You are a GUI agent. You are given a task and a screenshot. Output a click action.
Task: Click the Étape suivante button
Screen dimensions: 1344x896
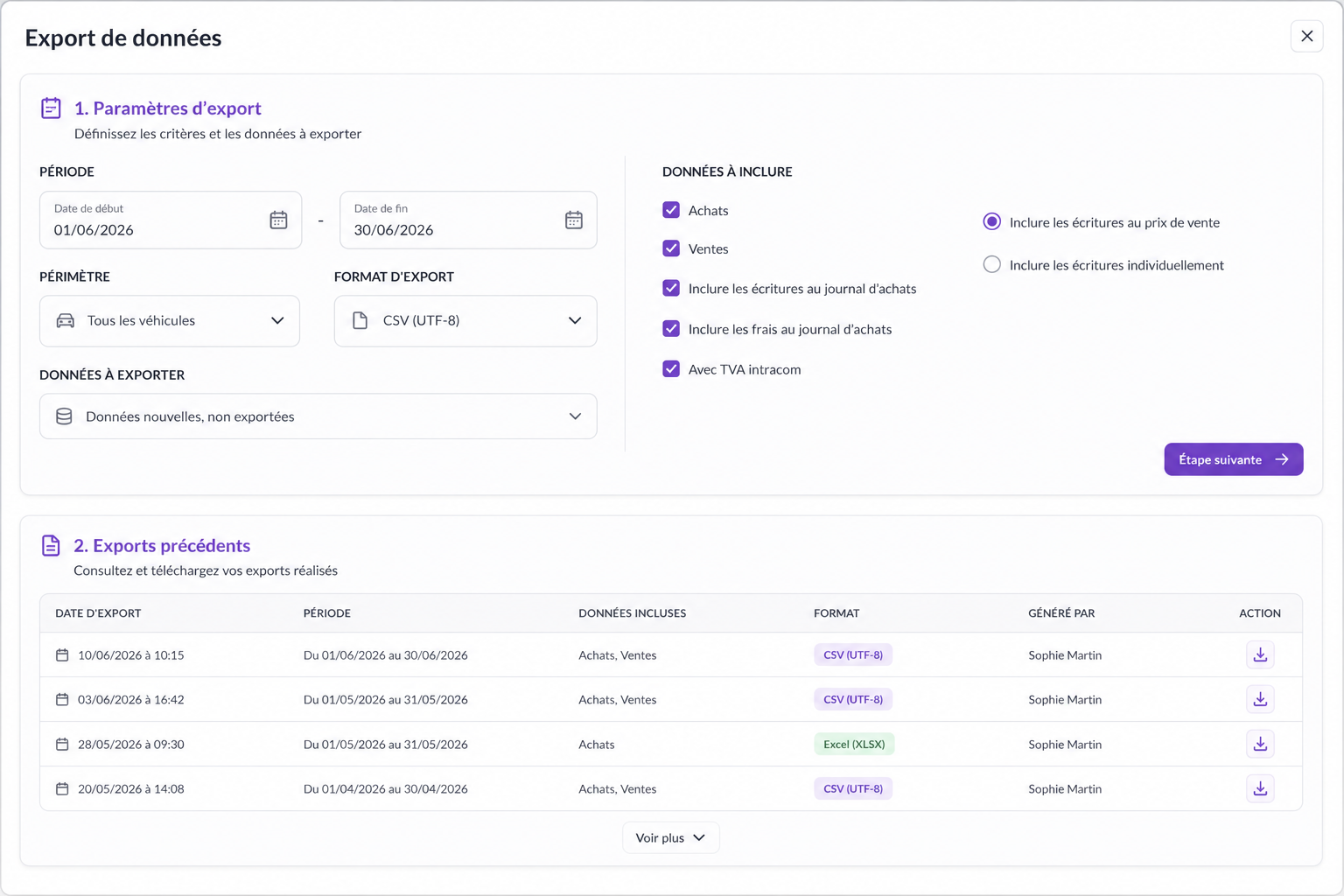1234,459
